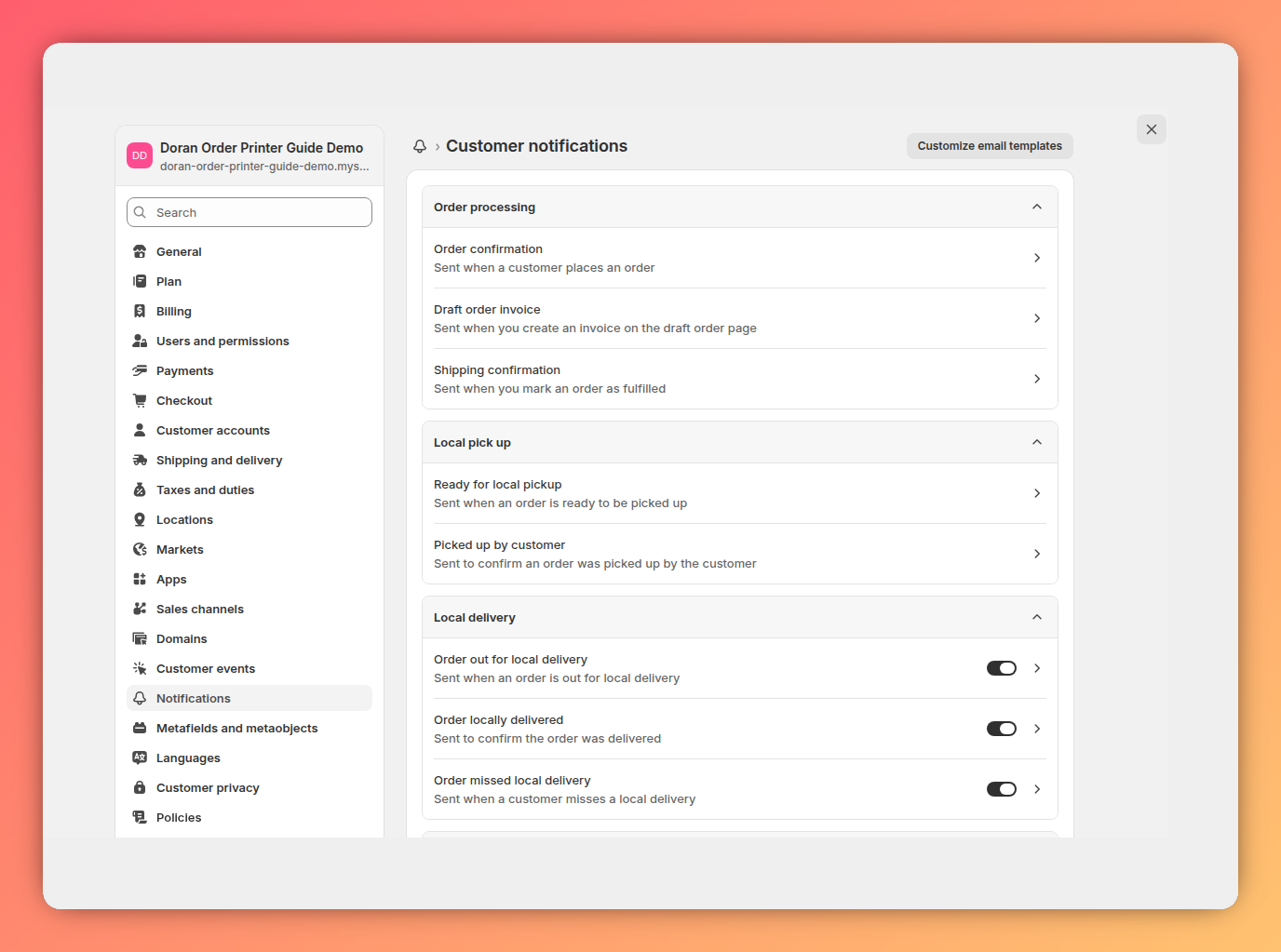This screenshot has width=1281, height=952.
Task: Collapse the Local delivery section
Action: pyautogui.click(x=1037, y=617)
